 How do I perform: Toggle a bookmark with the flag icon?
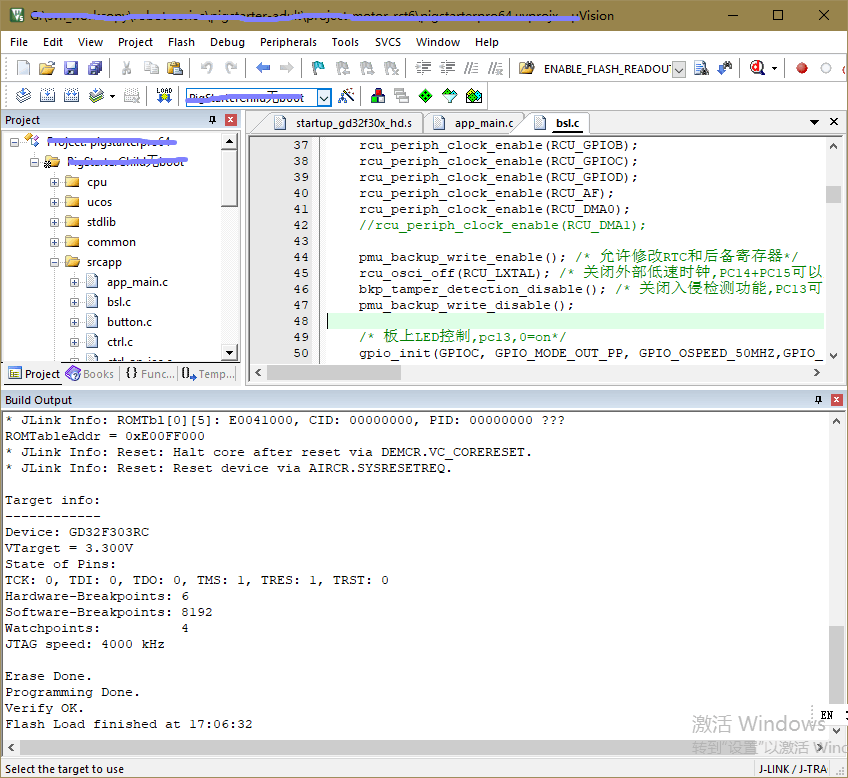(318, 68)
